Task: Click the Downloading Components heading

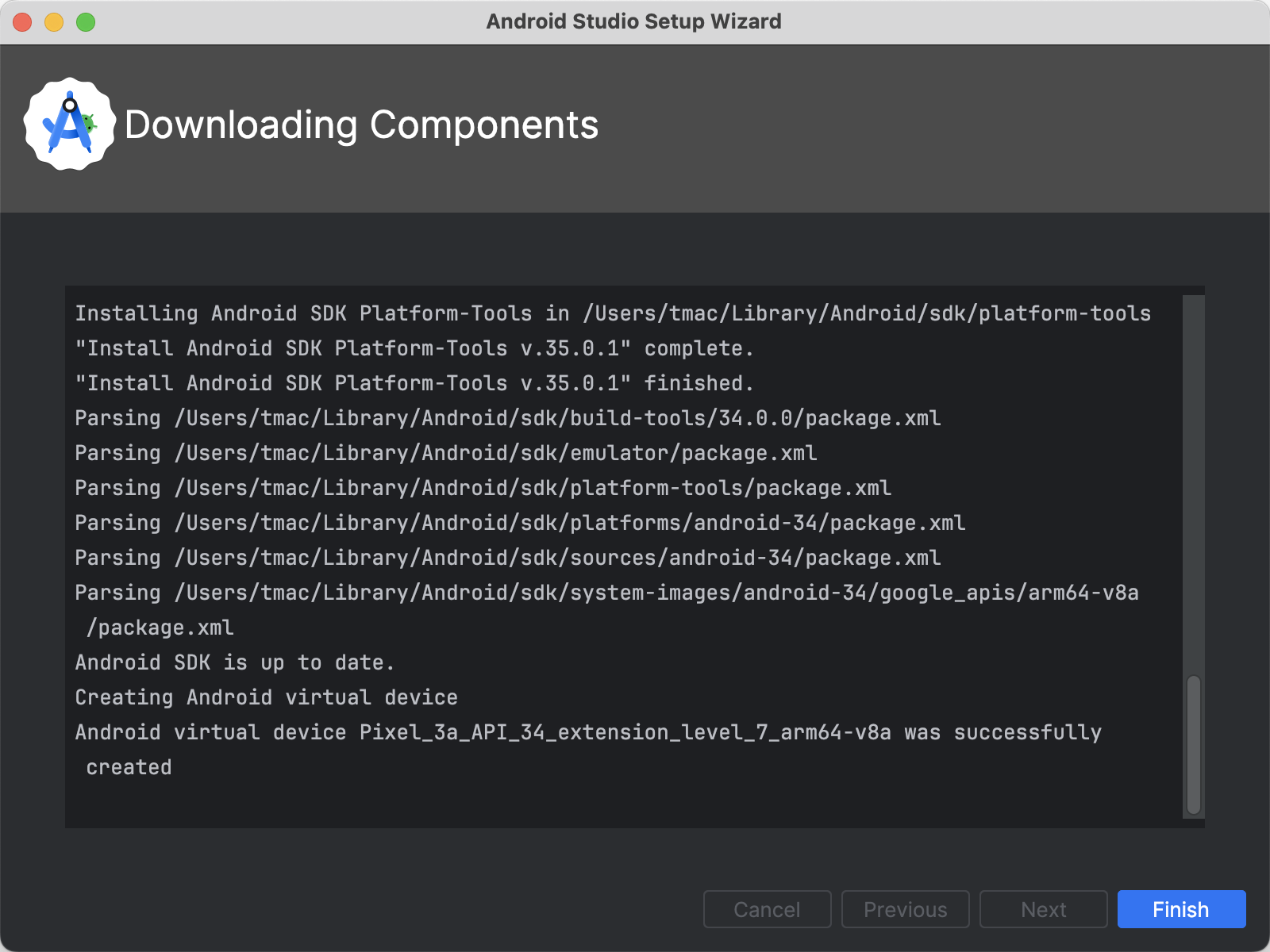Action: click(362, 125)
